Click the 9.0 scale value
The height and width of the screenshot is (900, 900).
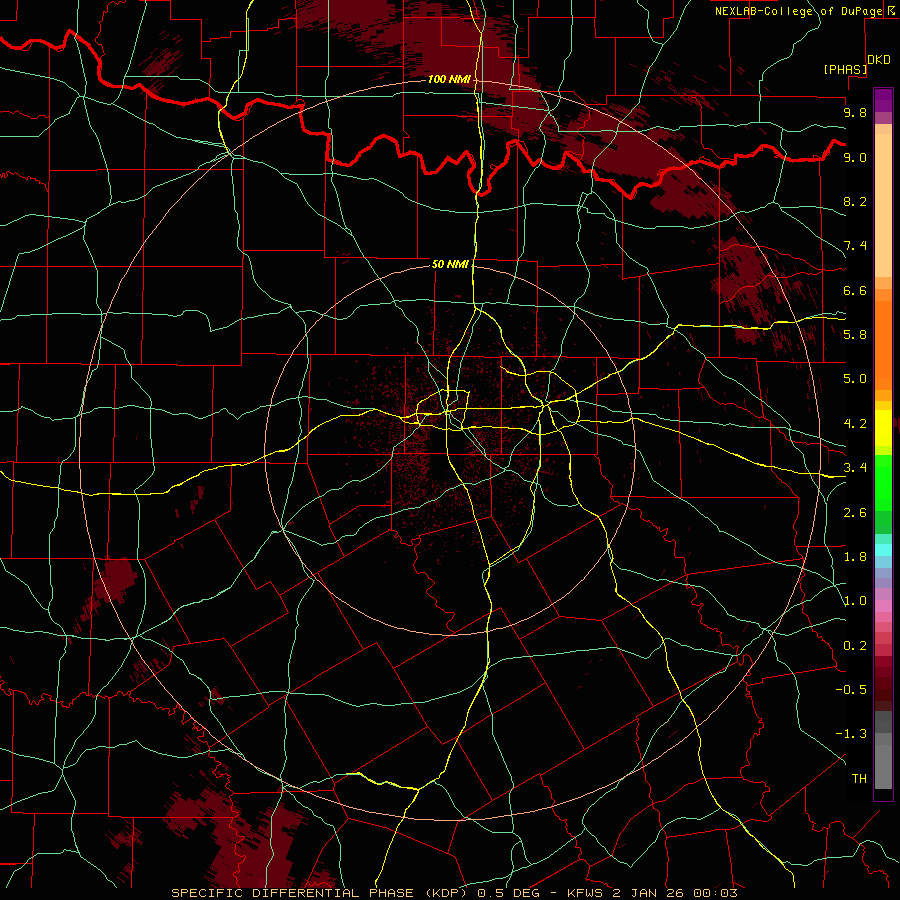[855, 157]
